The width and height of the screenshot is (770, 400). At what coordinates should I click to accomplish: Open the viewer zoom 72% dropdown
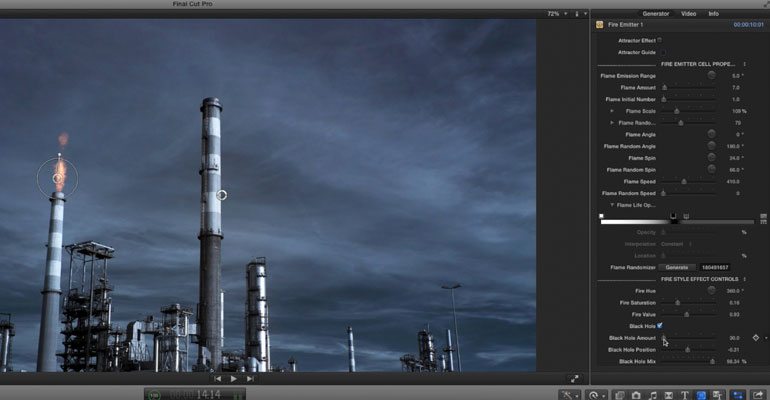tap(557, 14)
